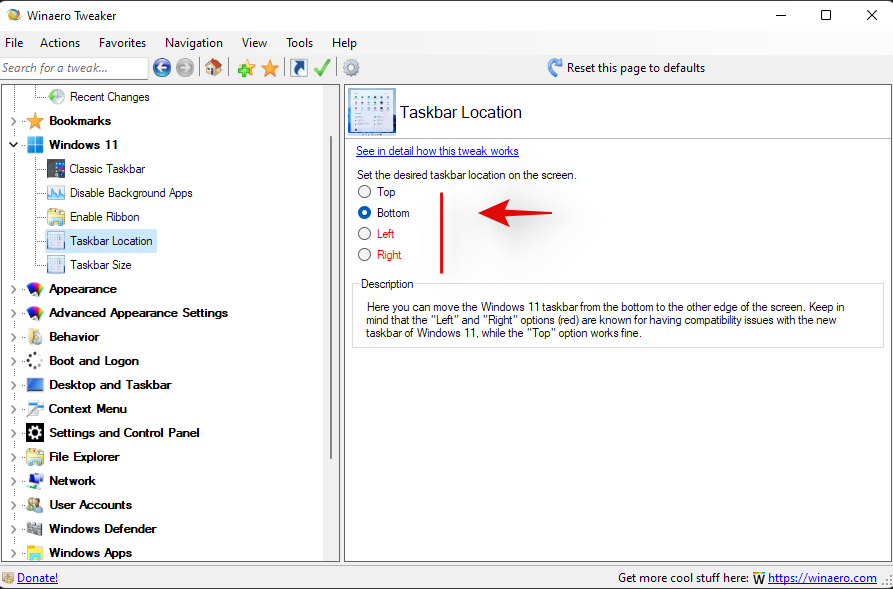
Task: Open the bookmarks star toolbar icon
Action: (270, 68)
